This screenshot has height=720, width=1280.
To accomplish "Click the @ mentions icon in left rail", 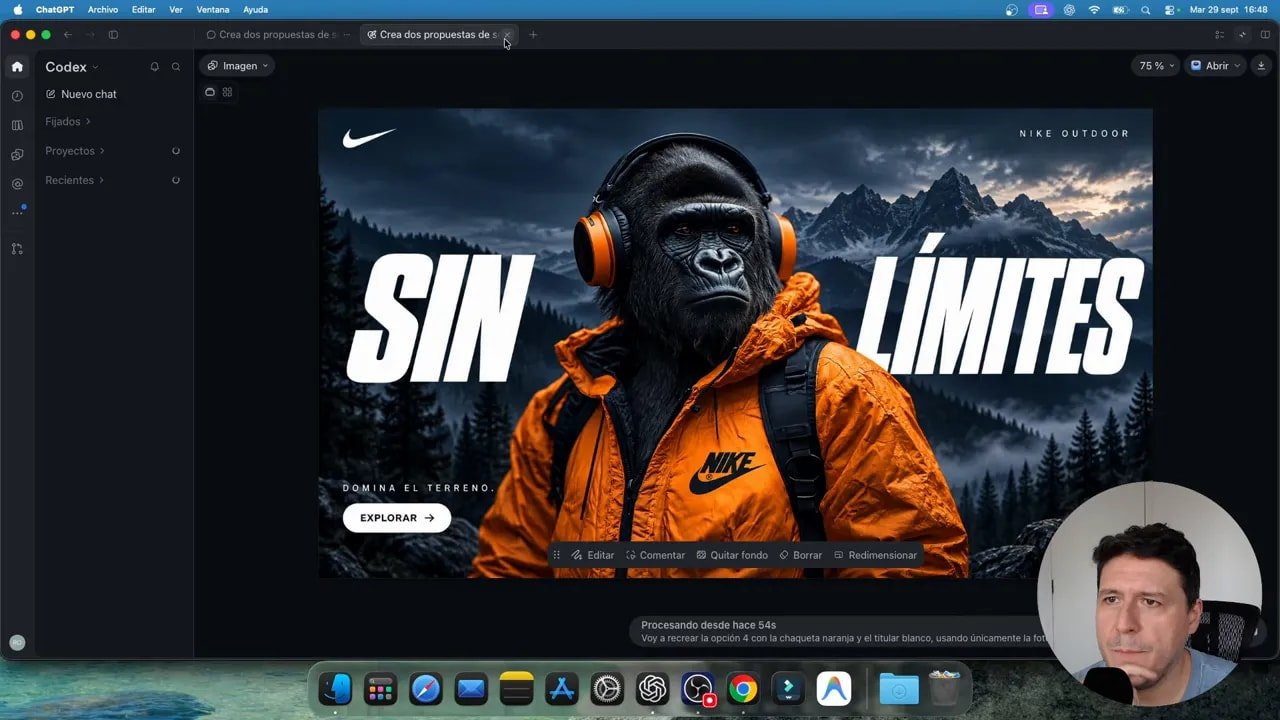I will click(17, 184).
